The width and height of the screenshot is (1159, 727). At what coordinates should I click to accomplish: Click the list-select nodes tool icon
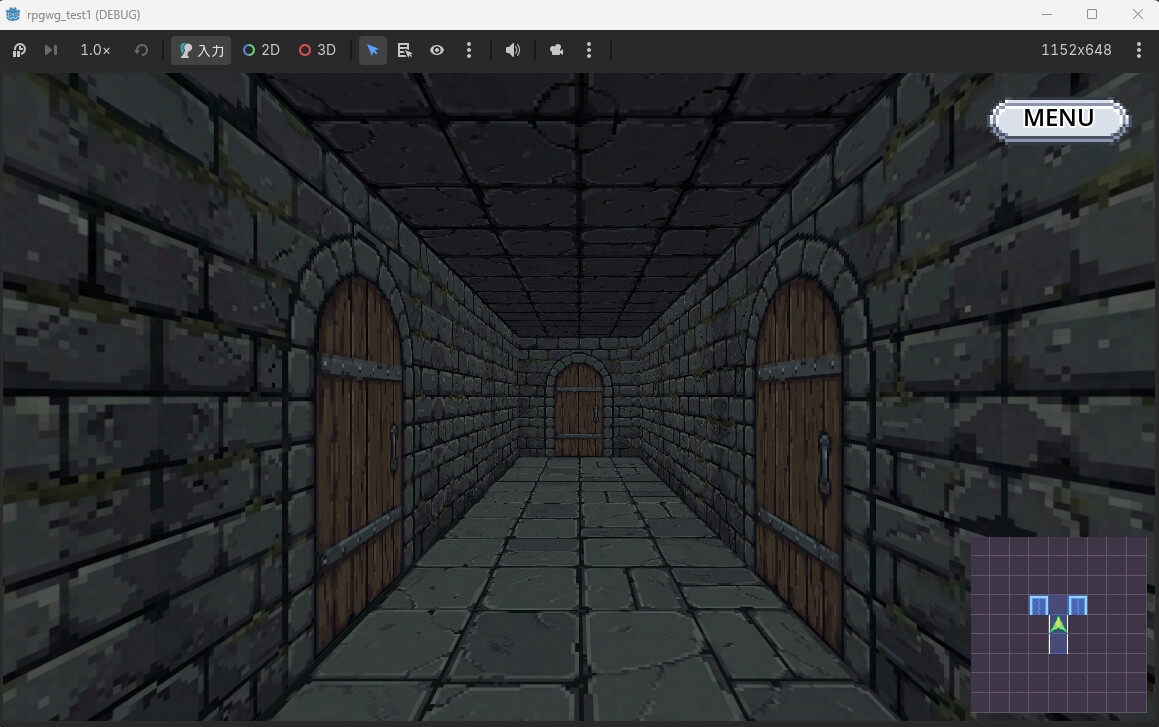point(404,50)
